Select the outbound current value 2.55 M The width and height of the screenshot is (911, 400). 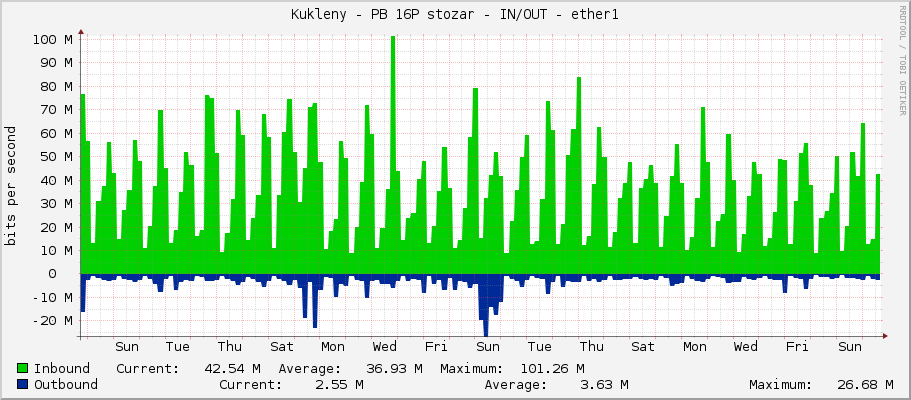339,384
